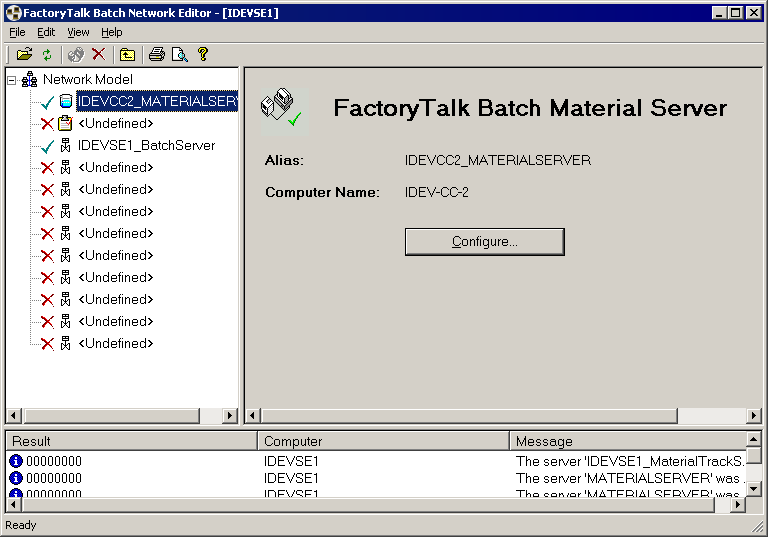Screen dimensions: 768x537
Task: Open the Help menu
Action: pos(112,32)
